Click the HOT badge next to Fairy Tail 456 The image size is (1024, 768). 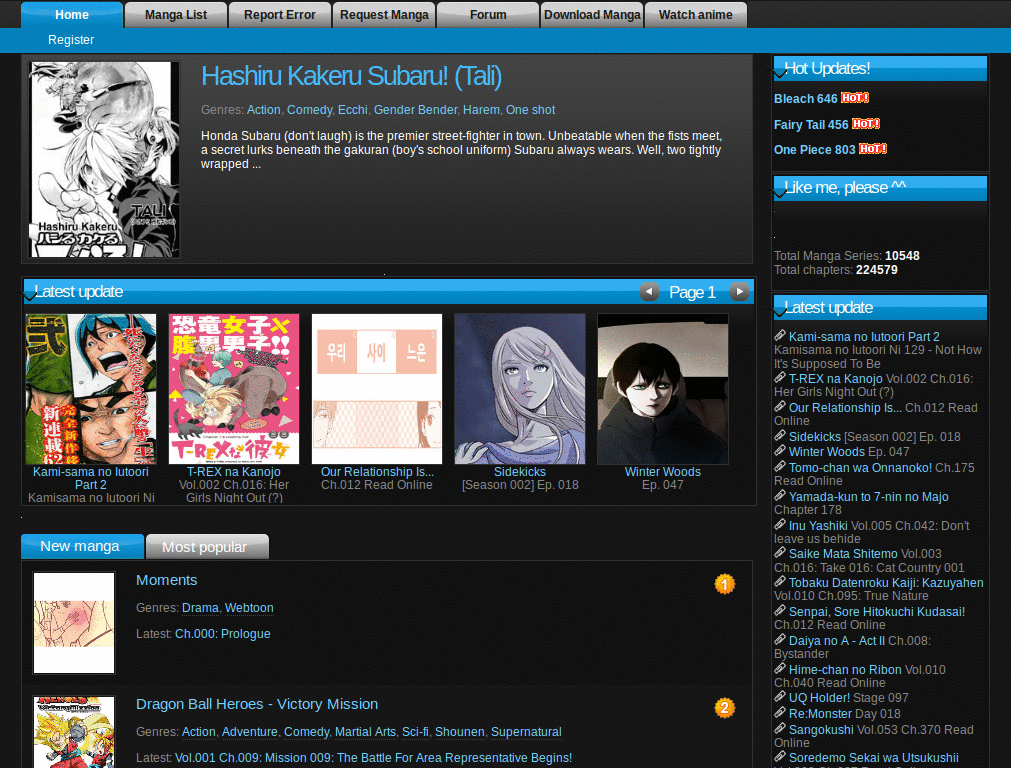[866, 123]
